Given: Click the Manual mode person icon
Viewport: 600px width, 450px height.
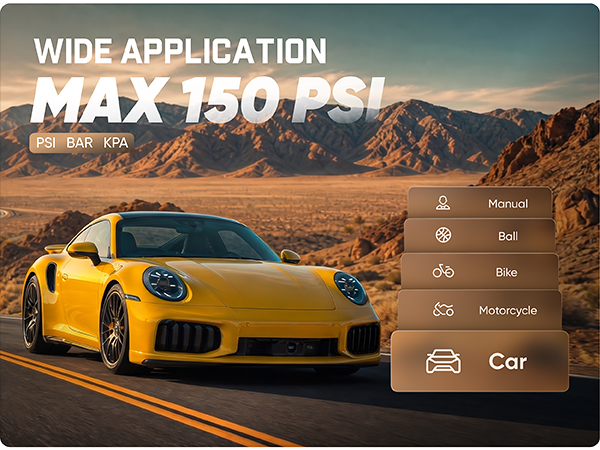Looking at the screenshot, I should [x=443, y=203].
